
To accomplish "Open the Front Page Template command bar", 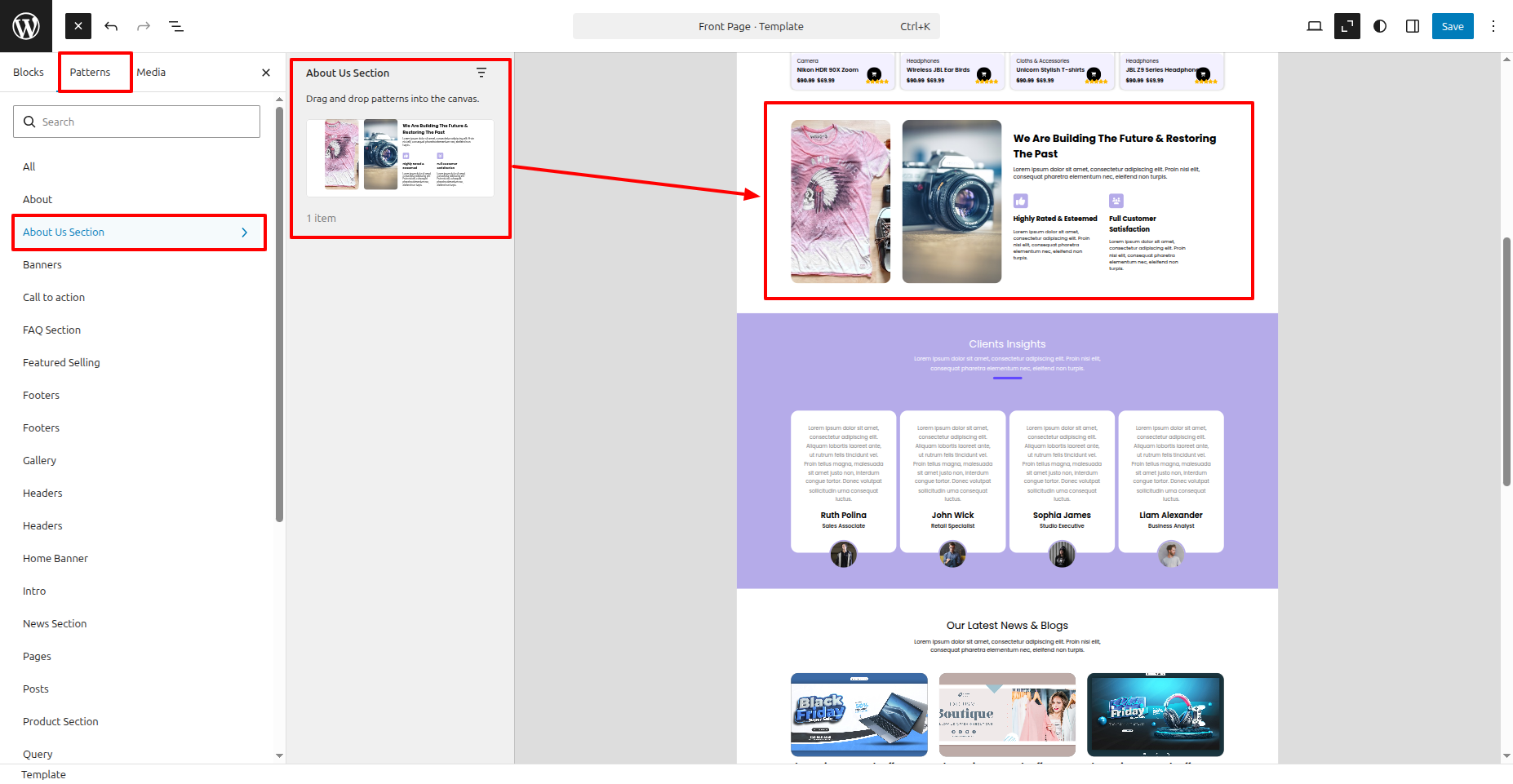I will point(756,26).
